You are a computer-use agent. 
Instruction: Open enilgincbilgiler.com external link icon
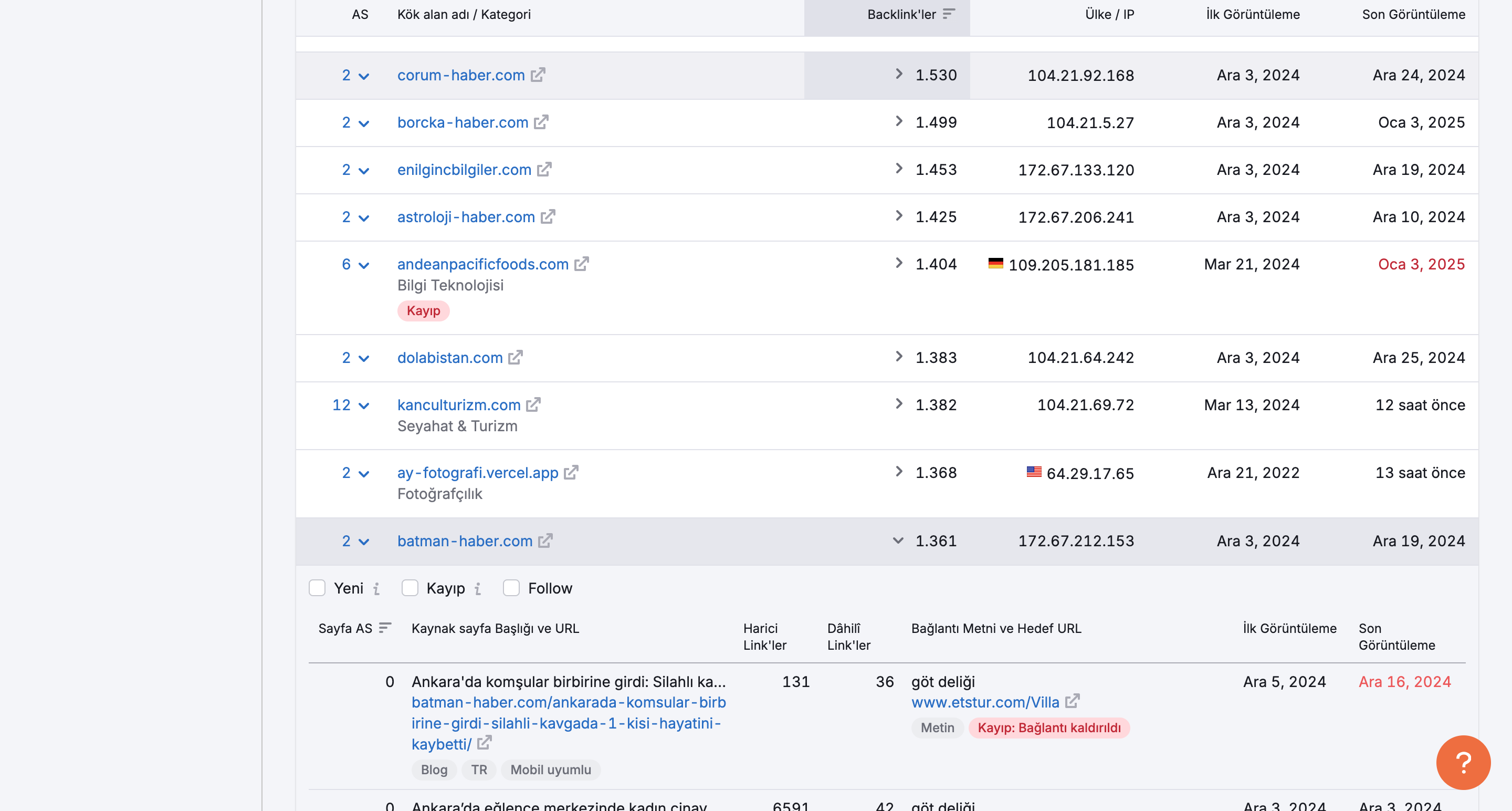[545, 169]
